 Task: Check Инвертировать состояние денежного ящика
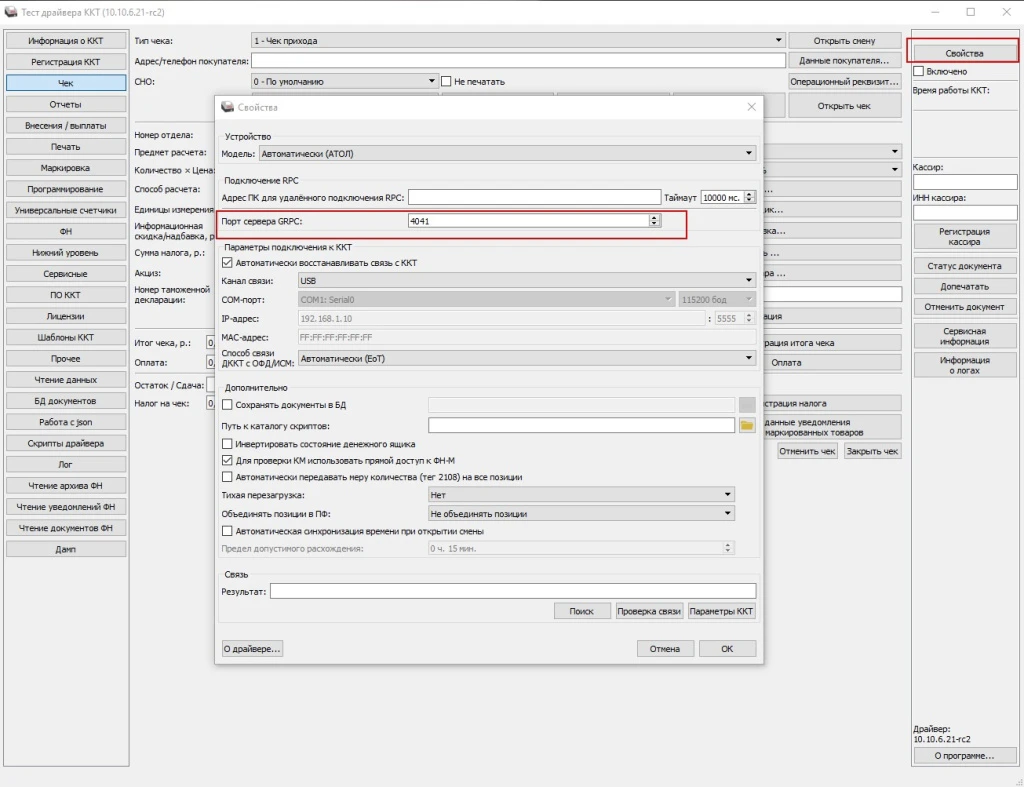[227, 443]
